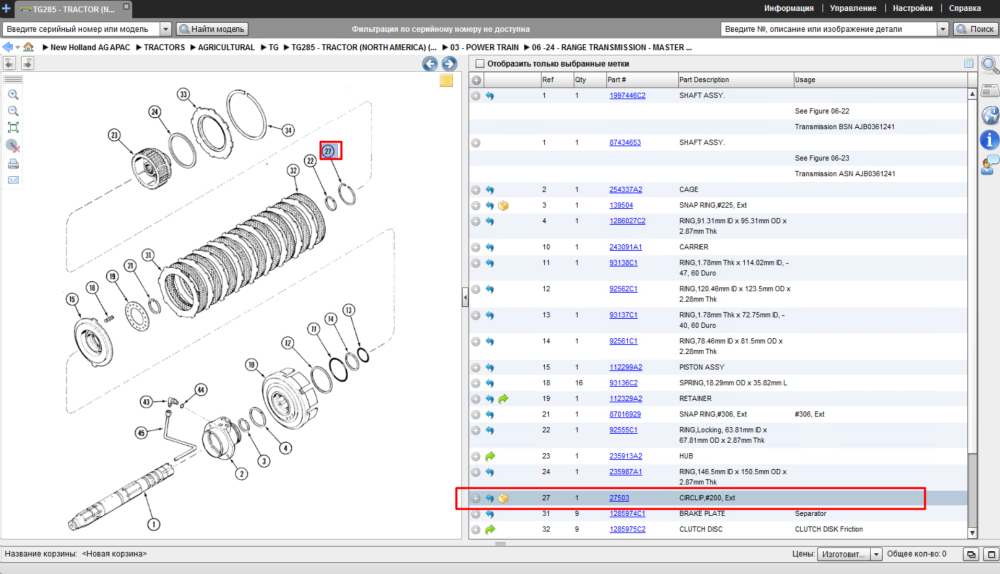Viewport: 1000px width, 574px height.
Task: Open the Настройки menu
Action: tap(912, 8)
